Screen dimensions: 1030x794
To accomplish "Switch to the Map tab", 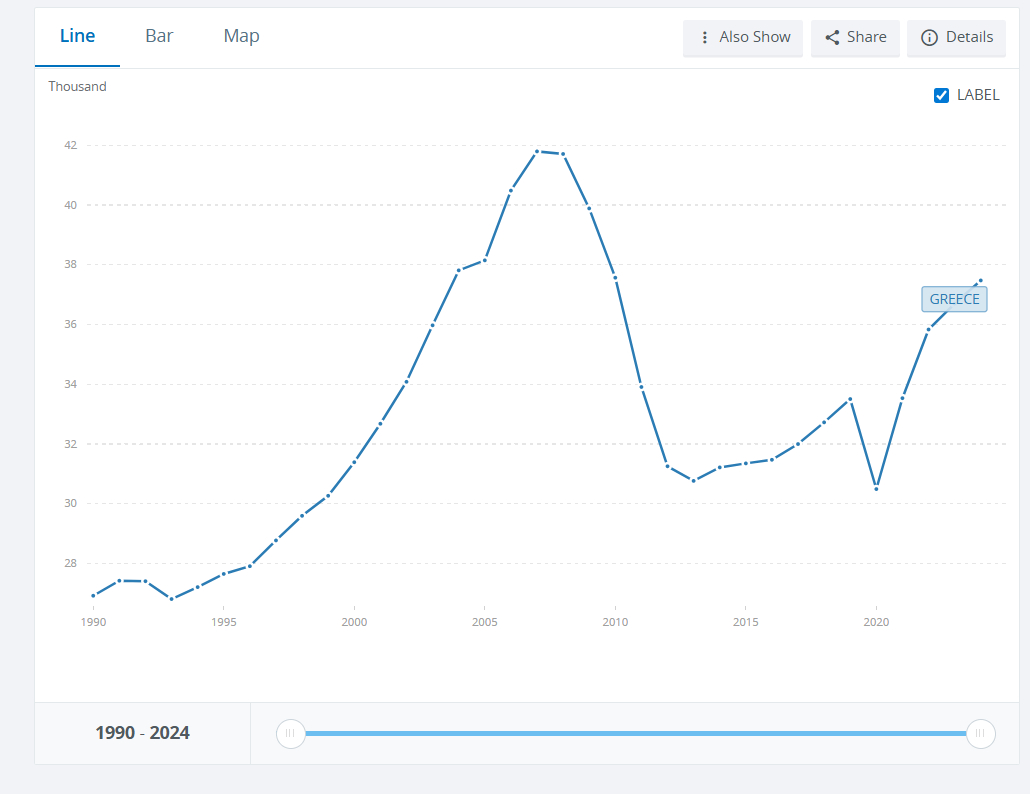I will 241,36.
